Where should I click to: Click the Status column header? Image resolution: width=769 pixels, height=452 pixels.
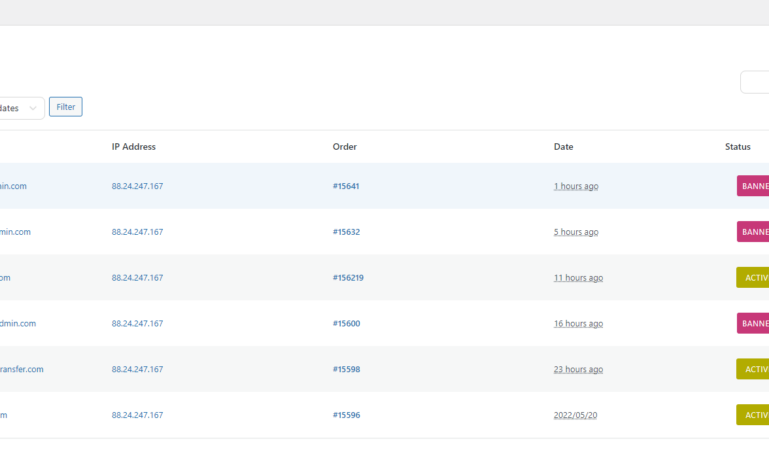pos(737,147)
